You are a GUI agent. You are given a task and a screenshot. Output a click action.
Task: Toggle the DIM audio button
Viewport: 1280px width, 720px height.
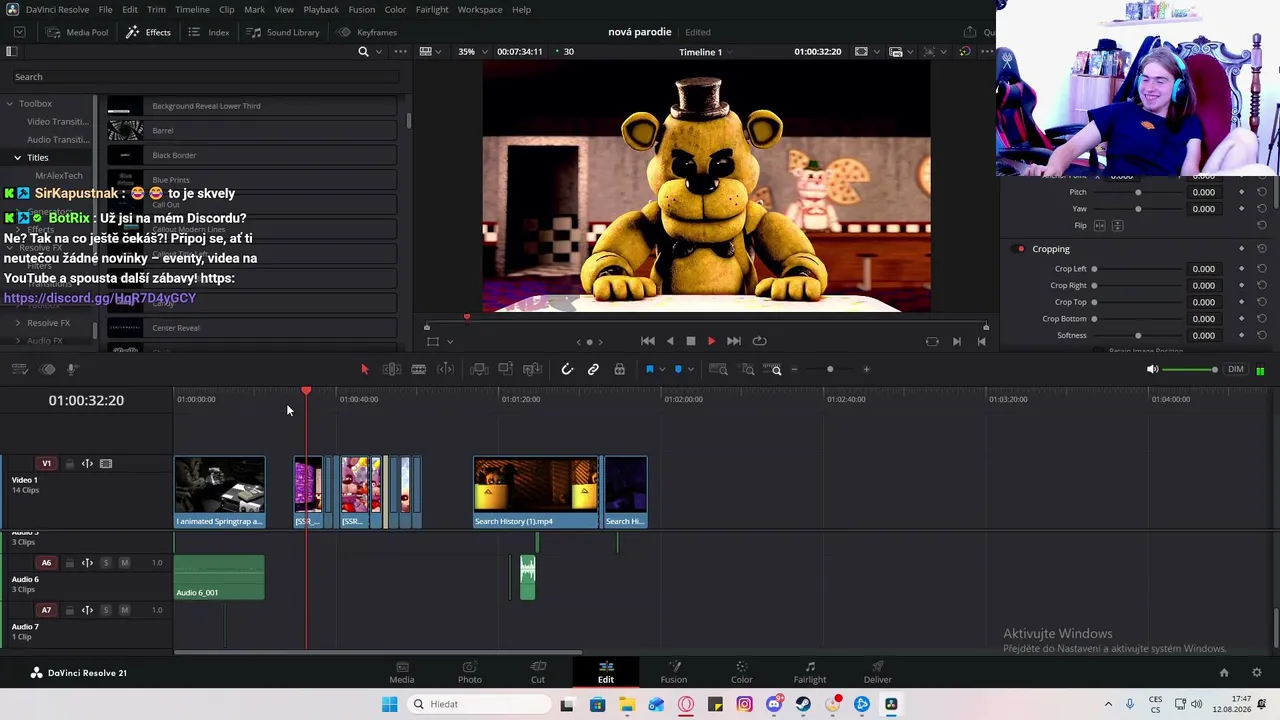[x=1236, y=370]
